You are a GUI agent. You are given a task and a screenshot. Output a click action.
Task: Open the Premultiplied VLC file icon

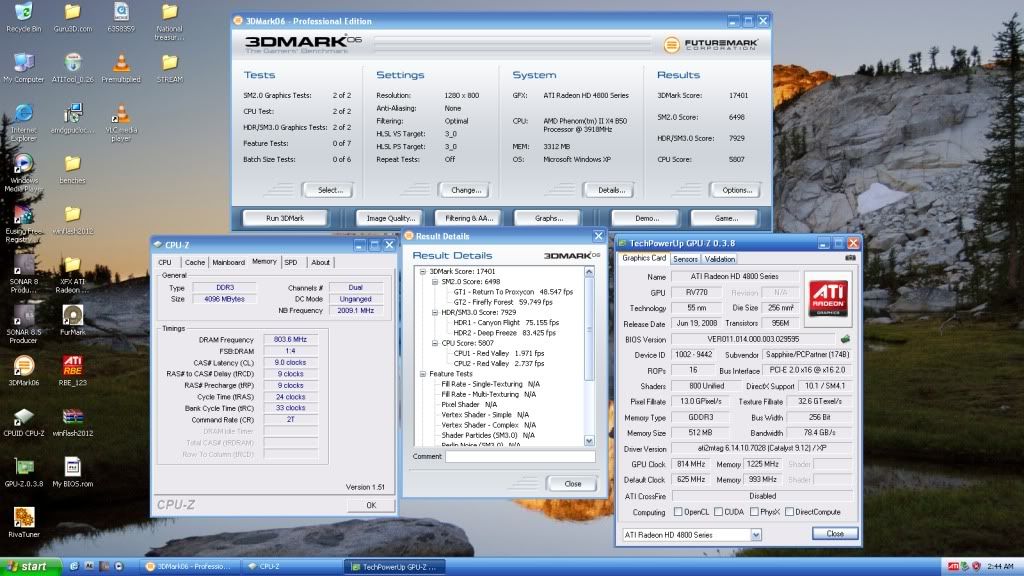121,68
